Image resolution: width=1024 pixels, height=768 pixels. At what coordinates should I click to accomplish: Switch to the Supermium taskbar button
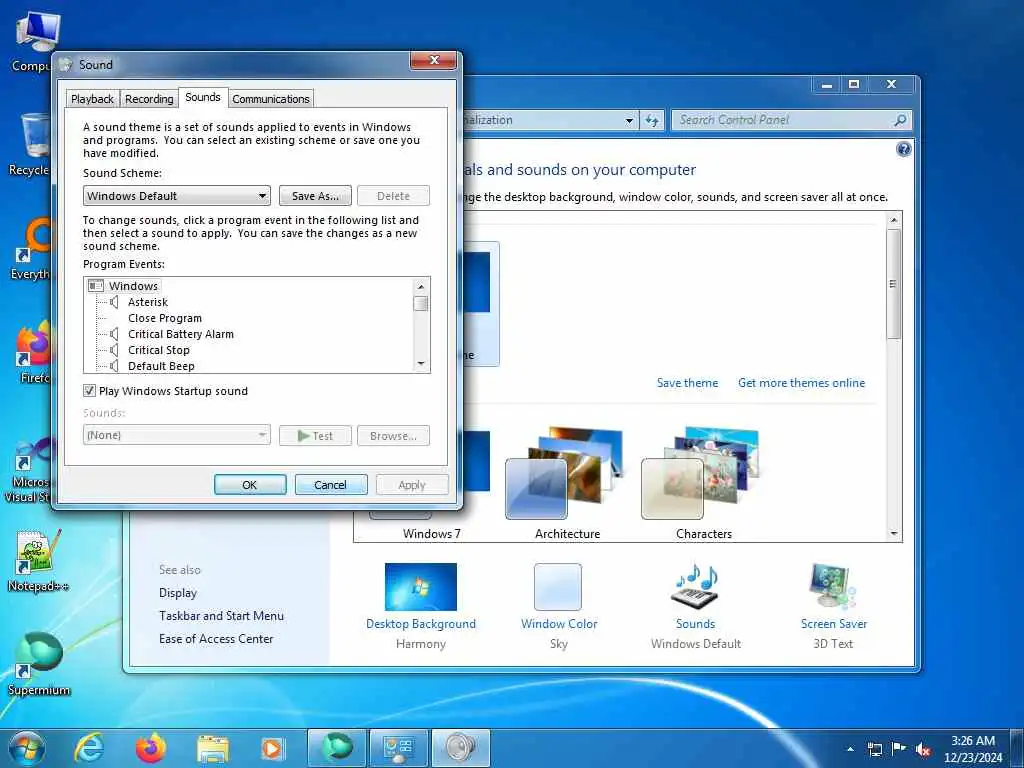337,748
